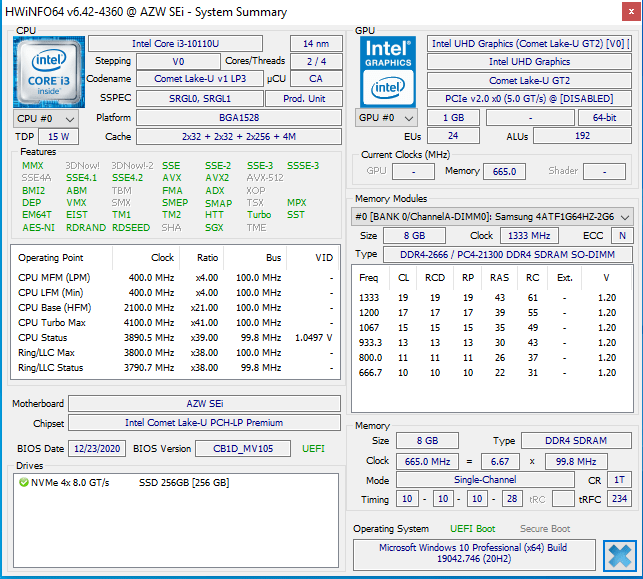Viewport: 643px width, 579px height.
Task: Select the NVMe SSD 256GB drive entry
Action: [x=176, y=483]
